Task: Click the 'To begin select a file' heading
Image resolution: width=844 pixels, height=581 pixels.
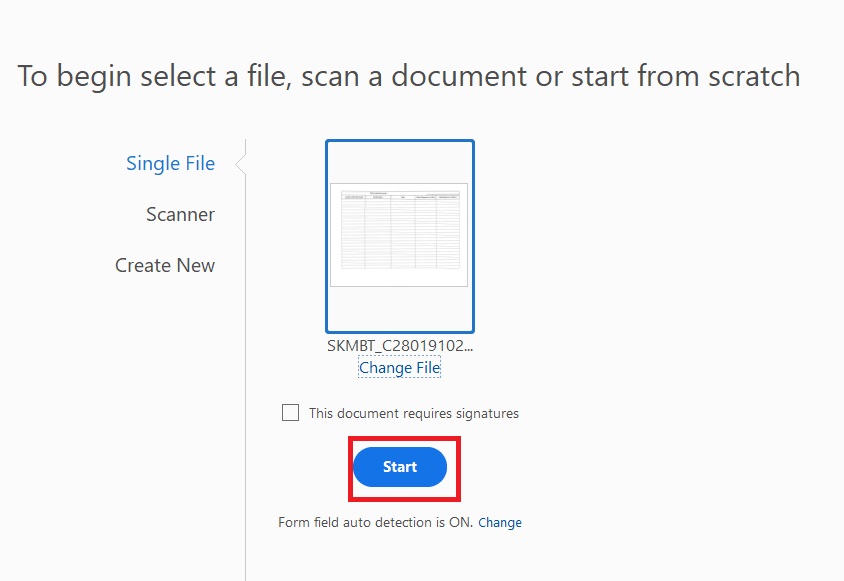Action: pyautogui.click(x=409, y=75)
